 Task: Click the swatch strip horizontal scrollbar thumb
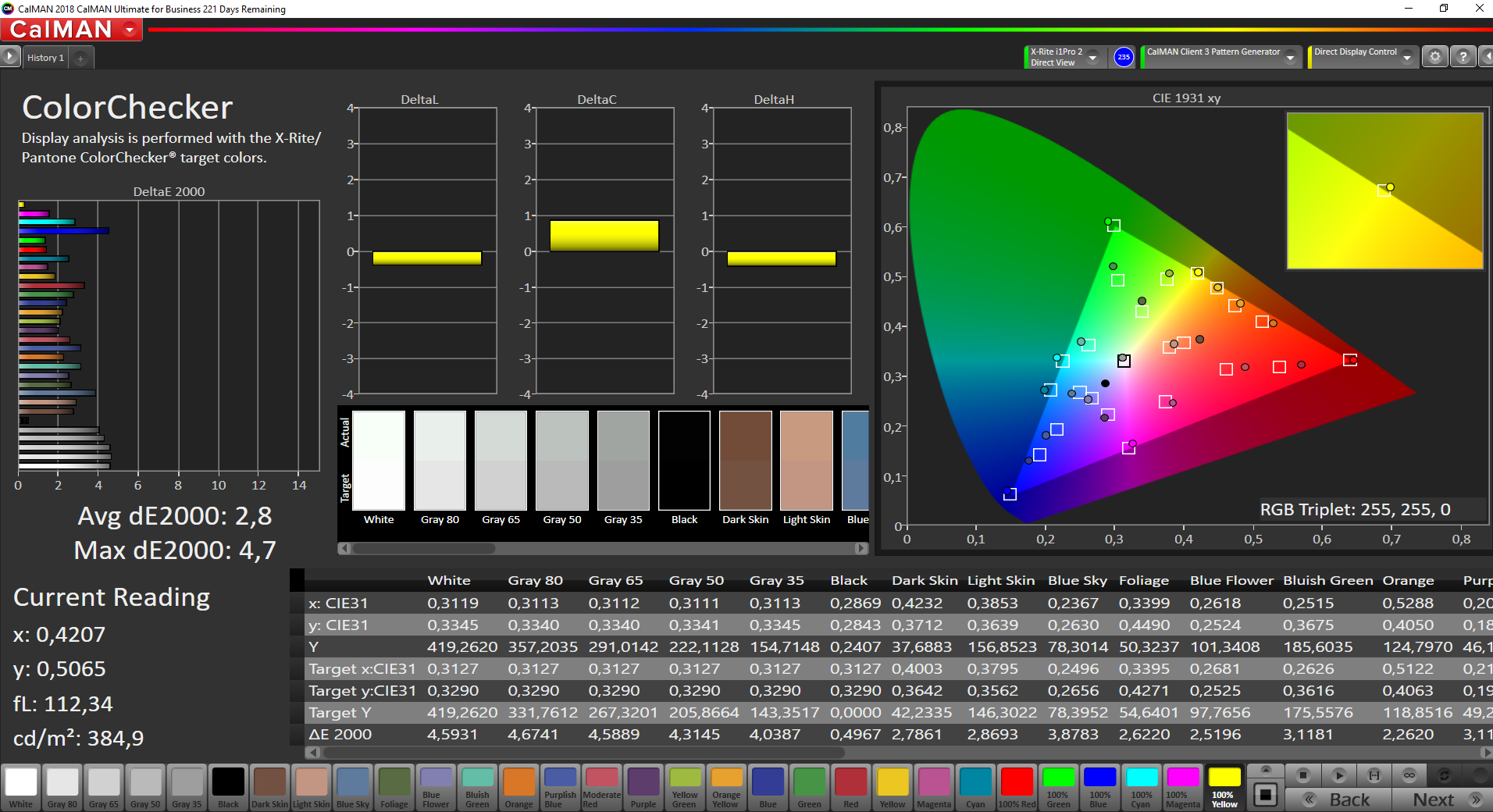tap(424, 548)
